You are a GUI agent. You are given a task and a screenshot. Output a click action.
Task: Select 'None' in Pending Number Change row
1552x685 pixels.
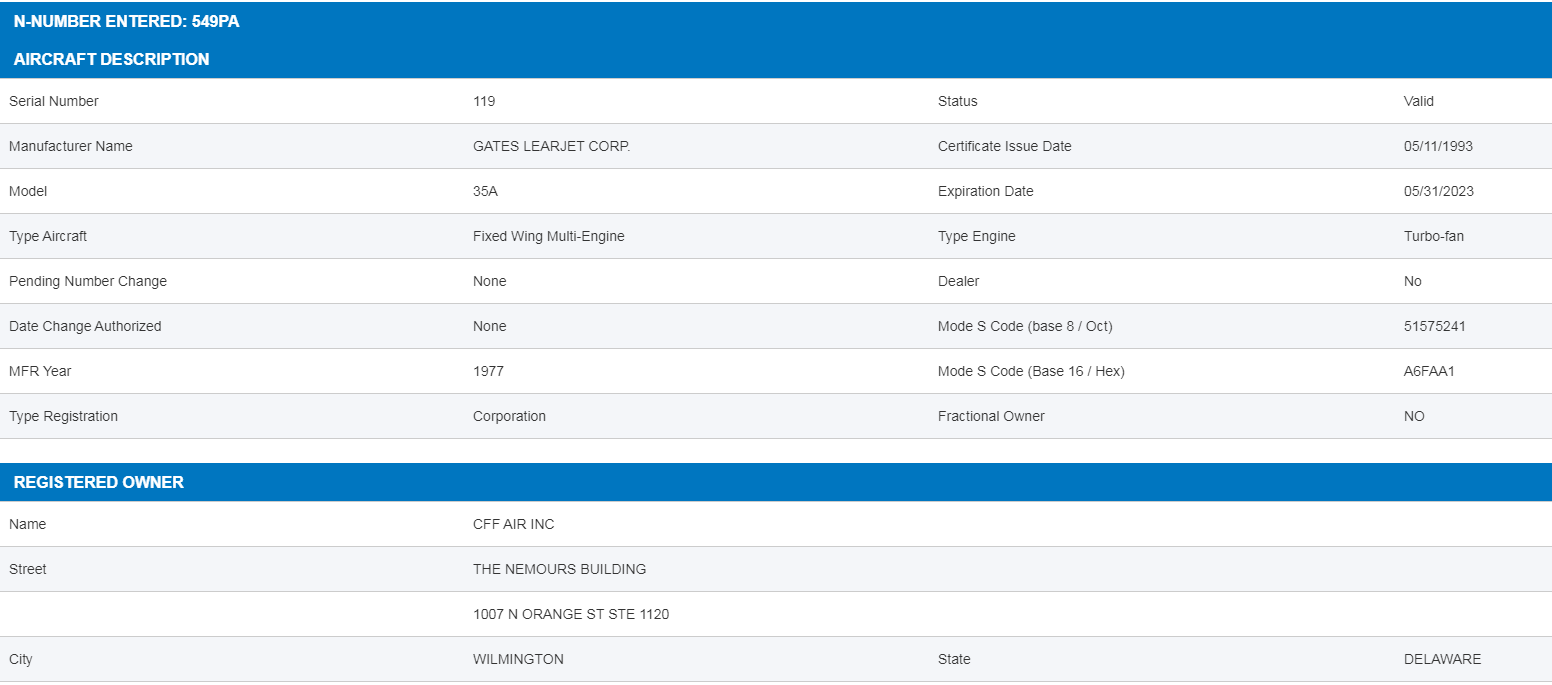coord(490,281)
